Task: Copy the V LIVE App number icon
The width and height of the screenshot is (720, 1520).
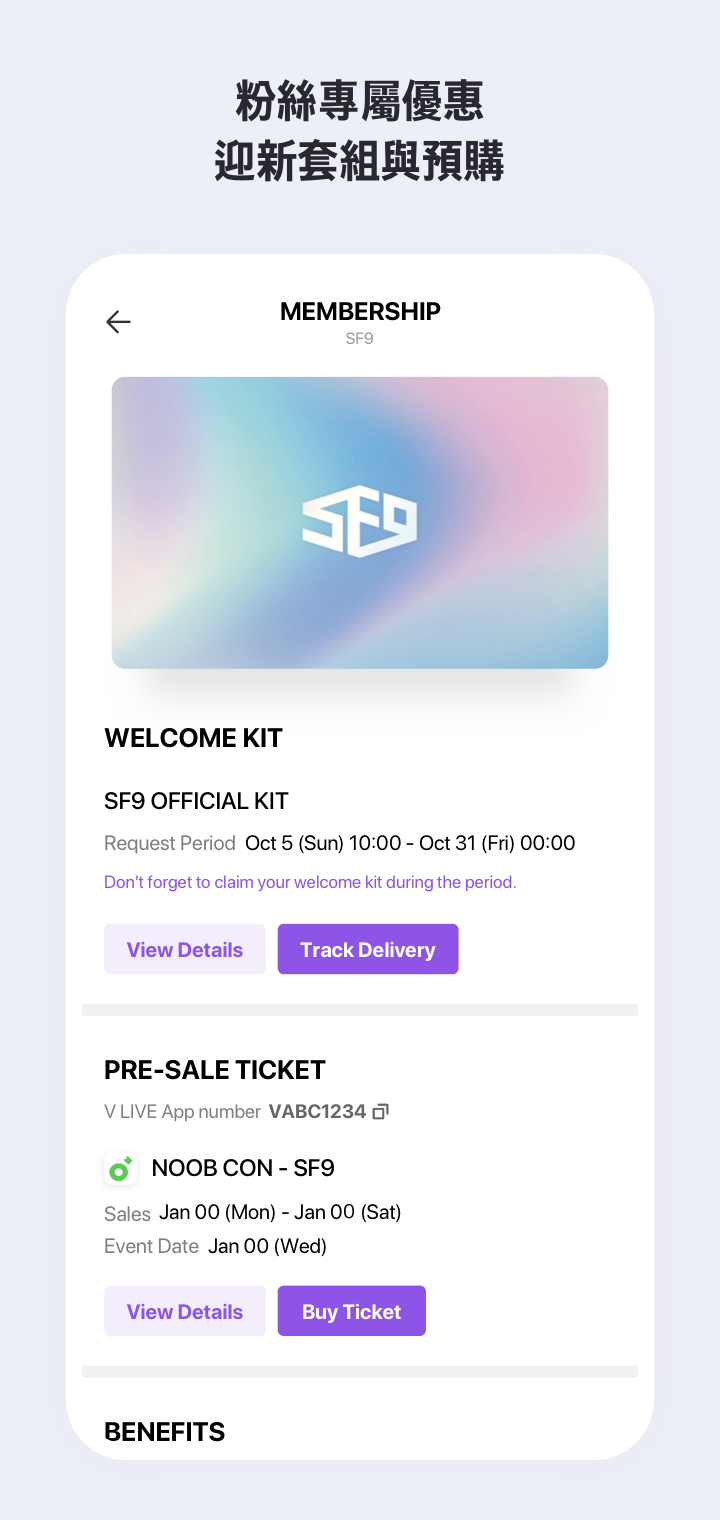Action: (380, 1112)
